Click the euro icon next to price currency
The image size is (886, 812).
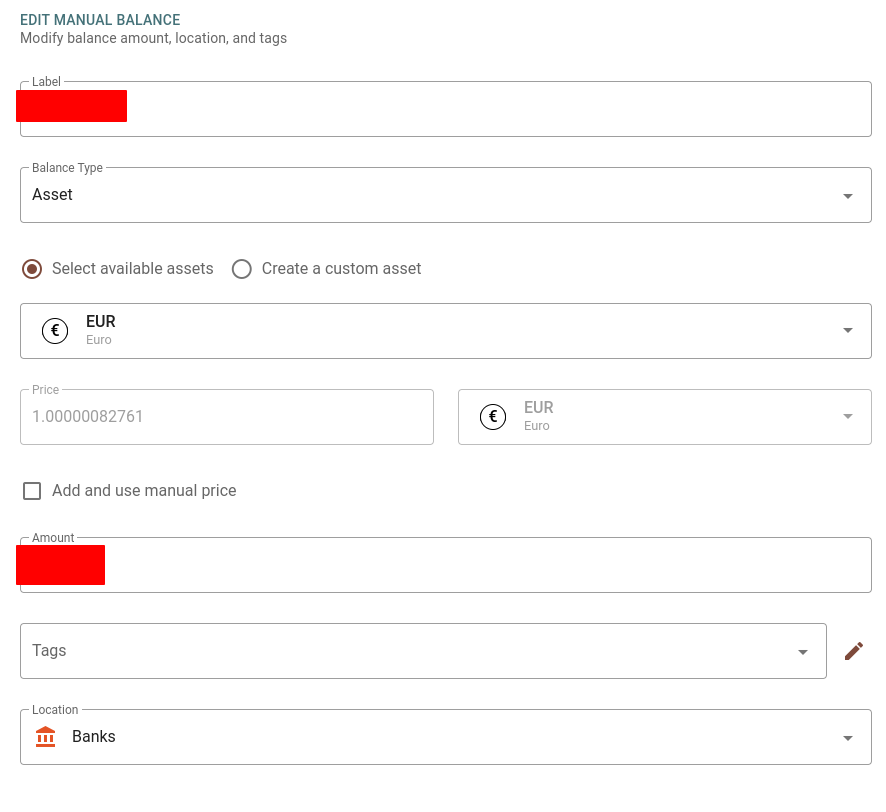[493, 416]
